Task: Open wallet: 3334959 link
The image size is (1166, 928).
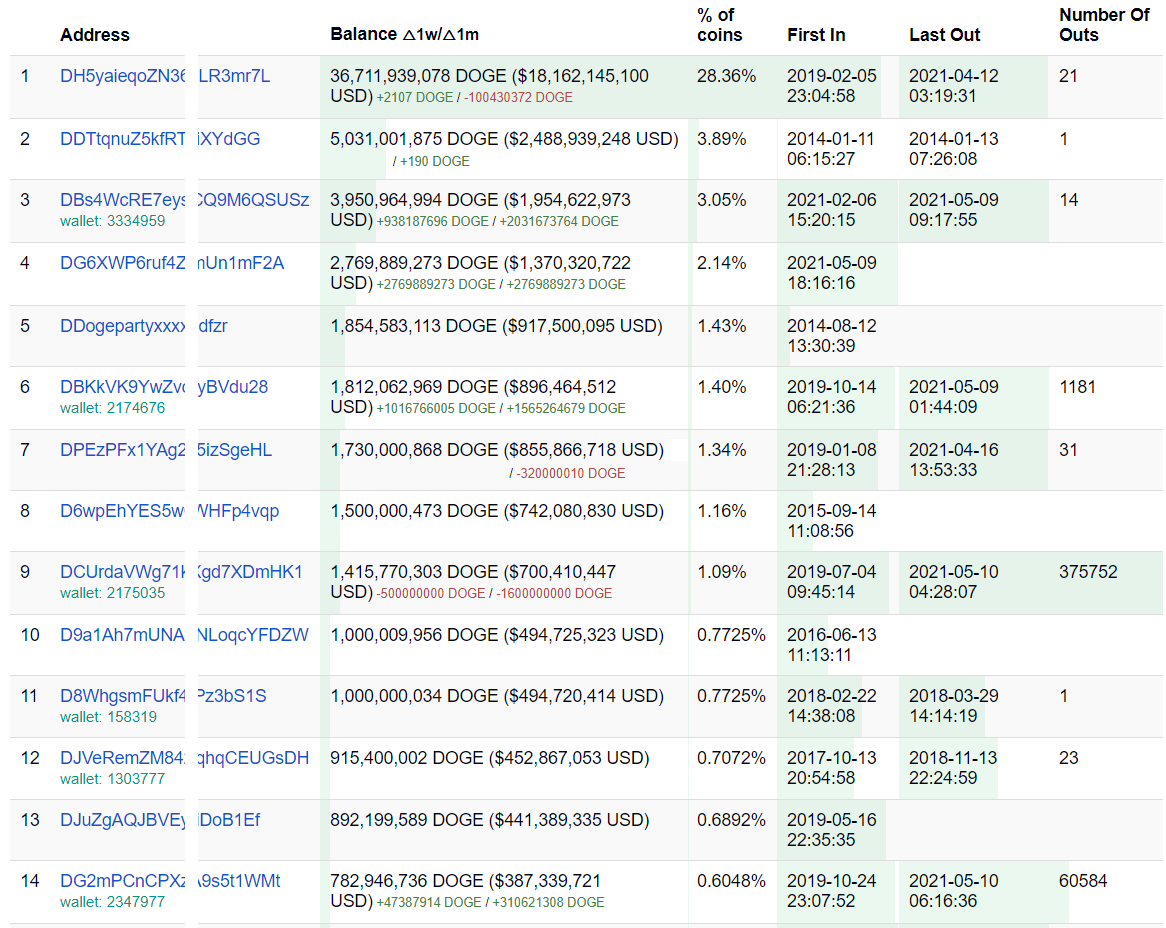Action: click(112, 221)
